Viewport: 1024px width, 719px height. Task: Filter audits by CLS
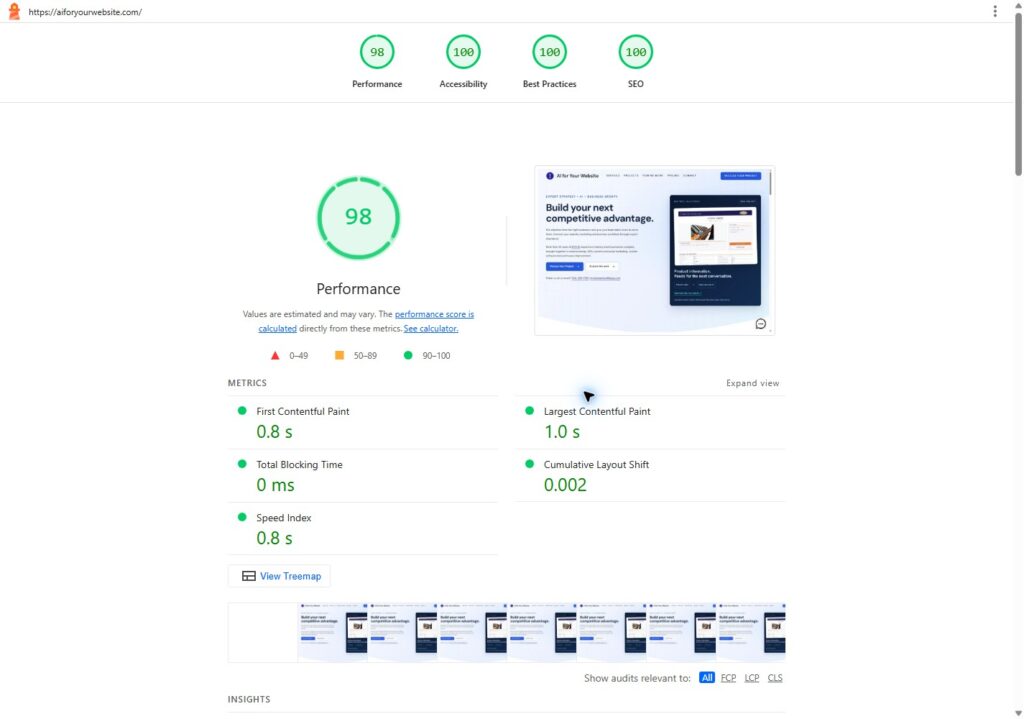point(775,678)
